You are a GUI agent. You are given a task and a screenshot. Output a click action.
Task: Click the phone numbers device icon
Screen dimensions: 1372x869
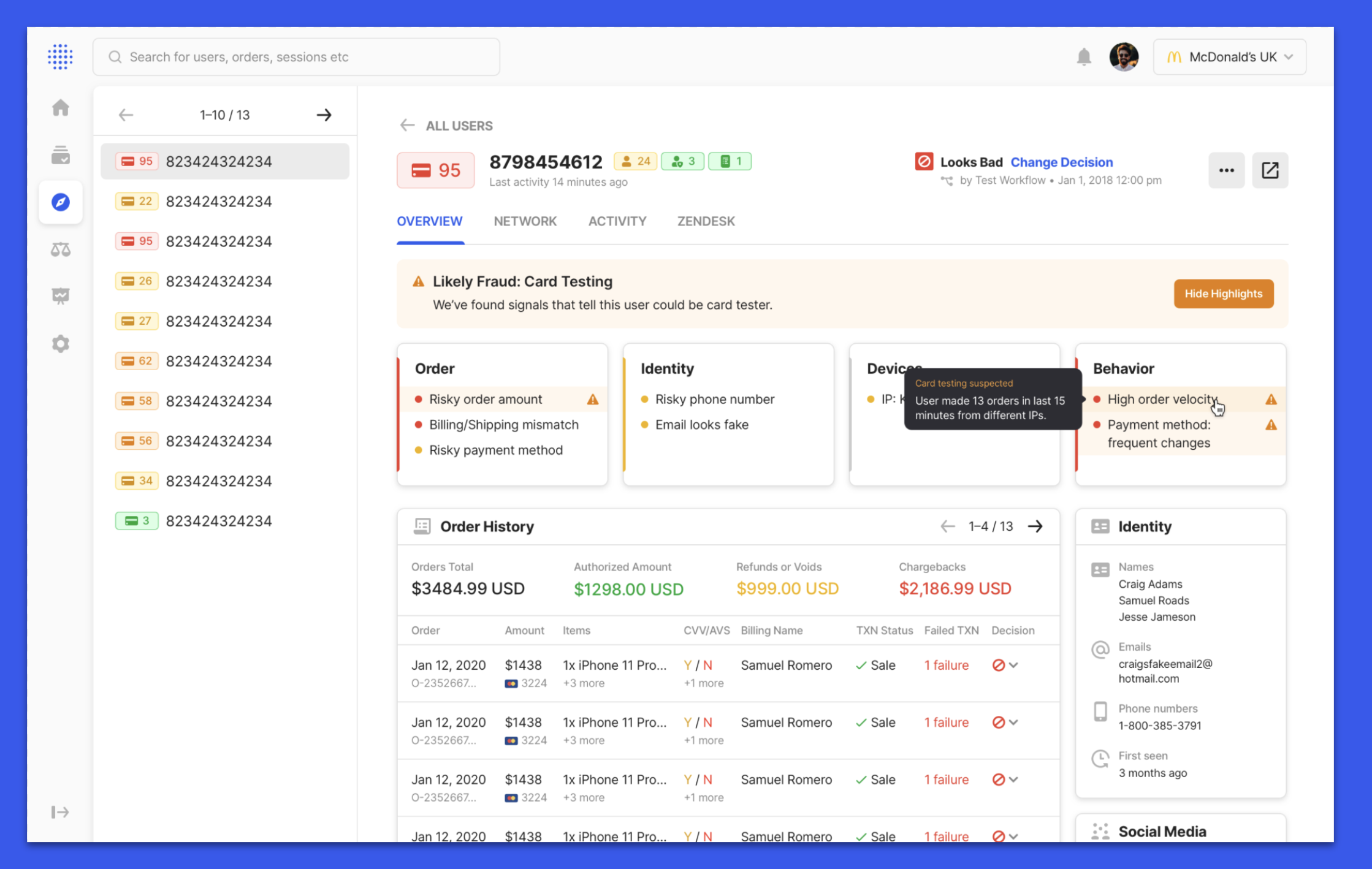tap(1100, 712)
